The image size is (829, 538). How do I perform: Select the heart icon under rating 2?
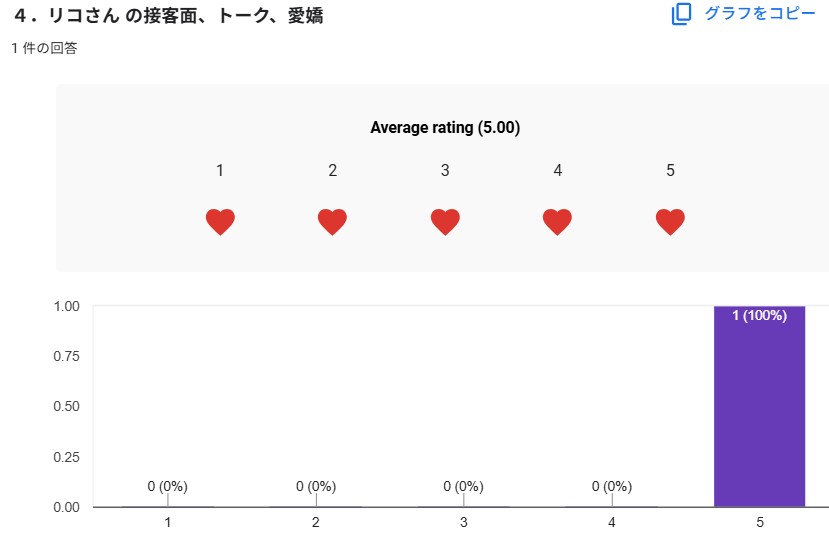click(332, 222)
